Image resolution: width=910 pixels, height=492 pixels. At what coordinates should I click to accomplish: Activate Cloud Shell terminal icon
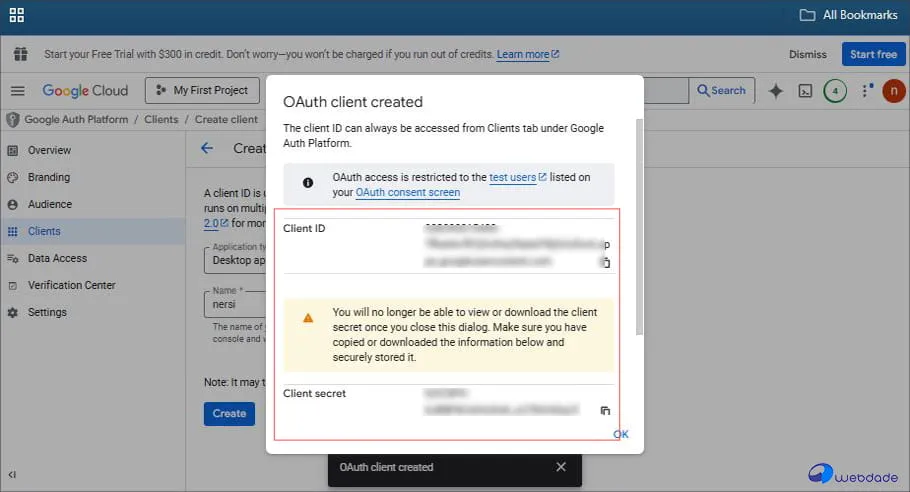[805, 91]
